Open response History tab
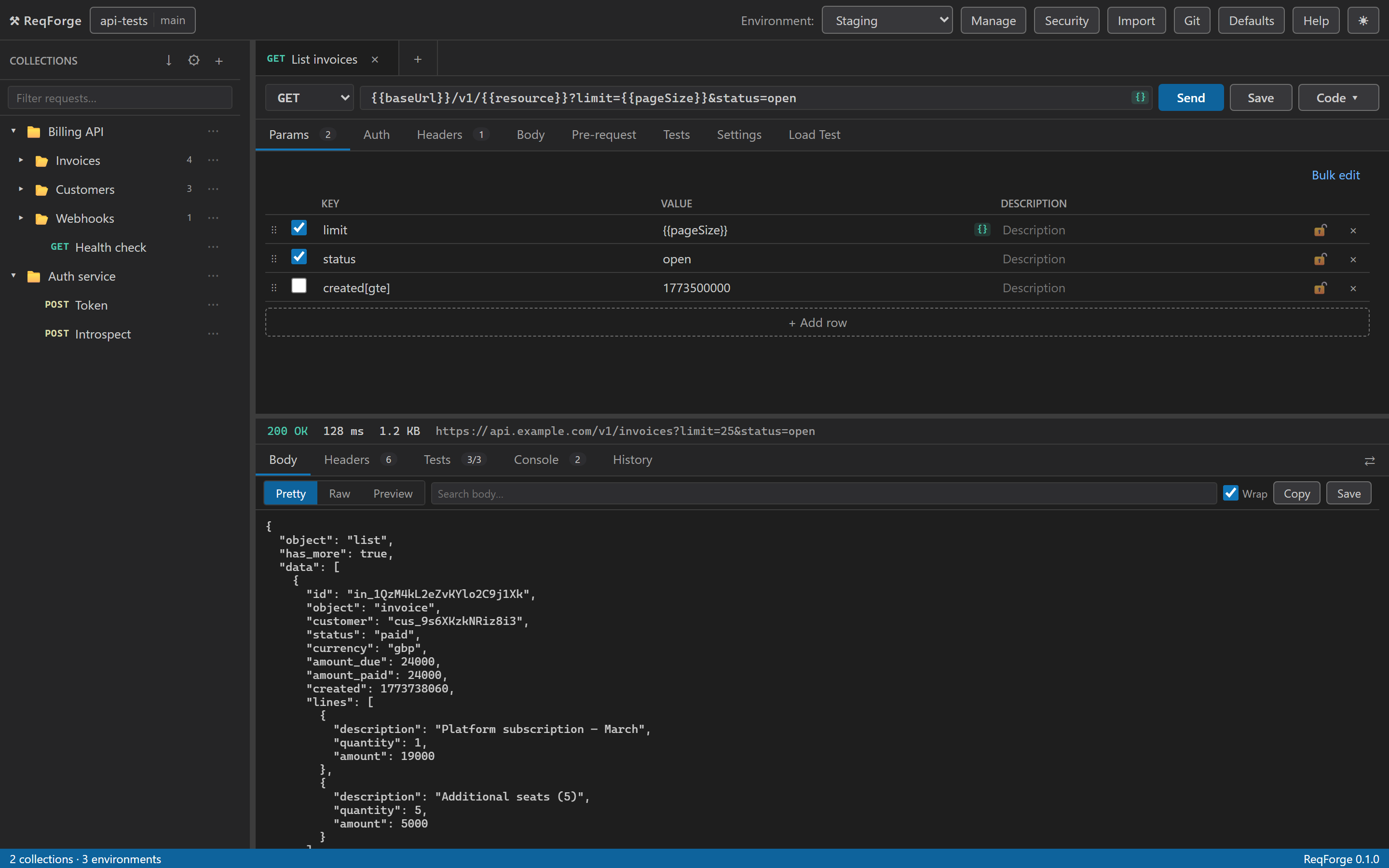1389x868 pixels. [x=632, y=460]
